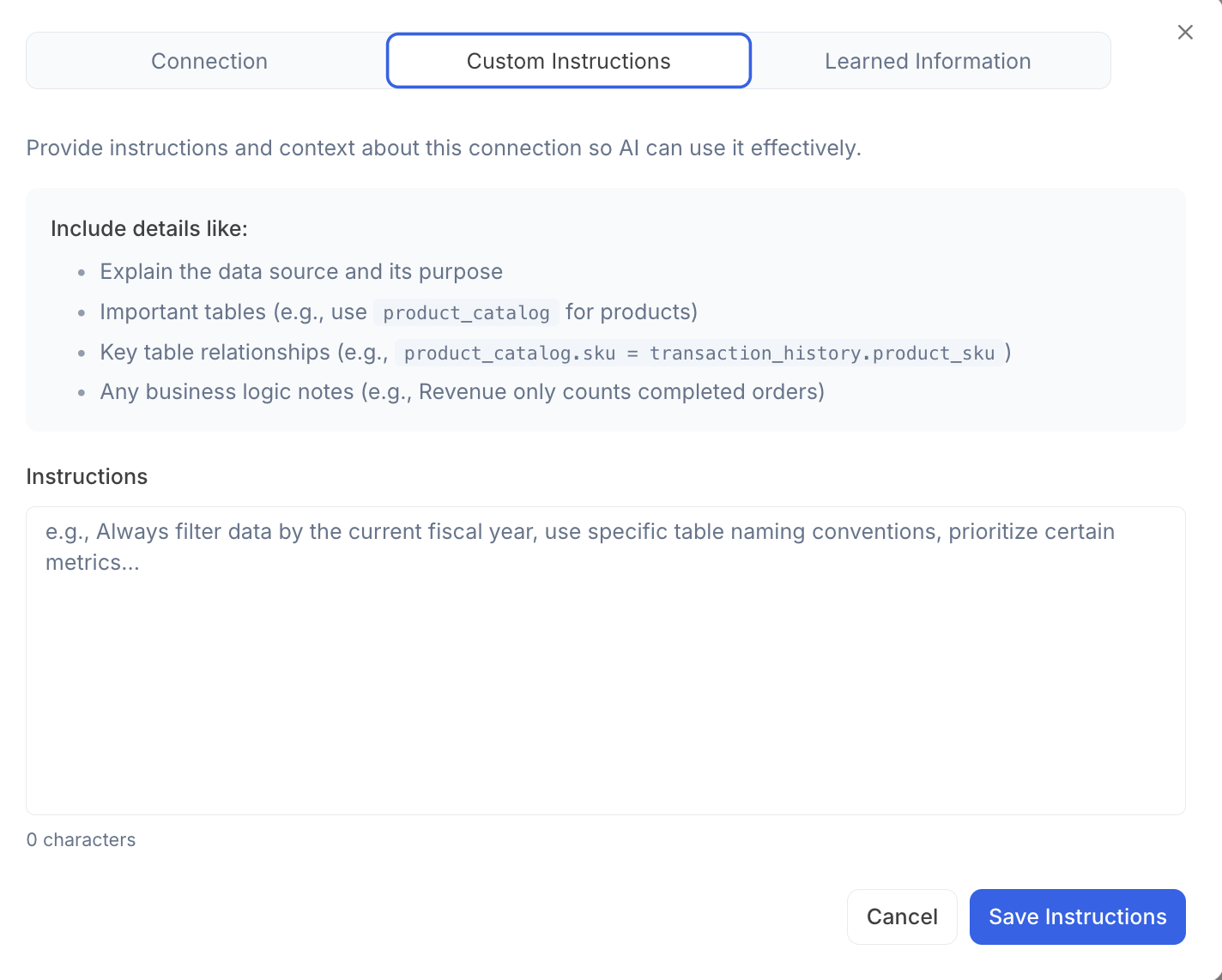Click the Instructions field label
The width and height of the screenshot is (1222, 980).
click(87, 476)
